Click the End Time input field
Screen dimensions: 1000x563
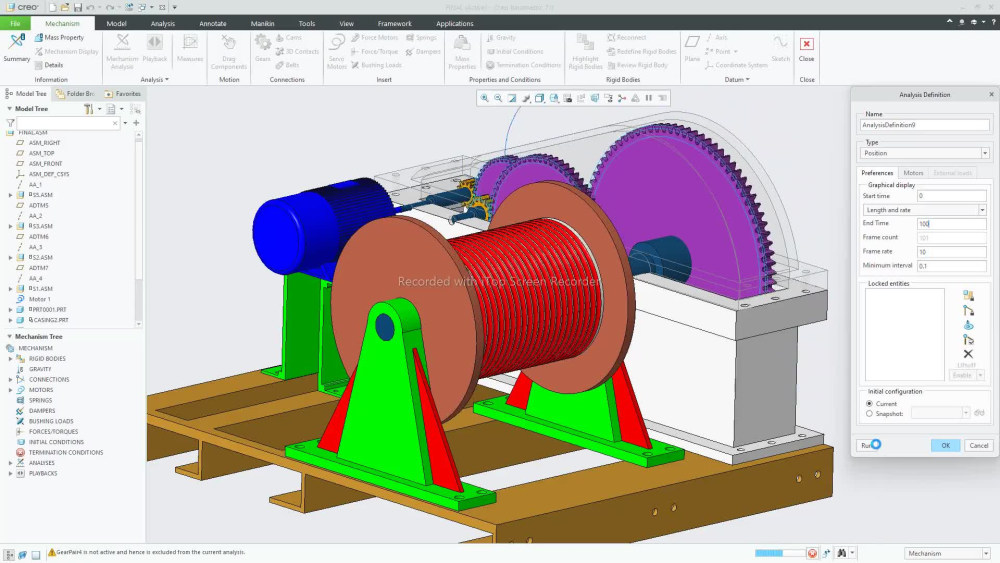[x=952, y=224]
